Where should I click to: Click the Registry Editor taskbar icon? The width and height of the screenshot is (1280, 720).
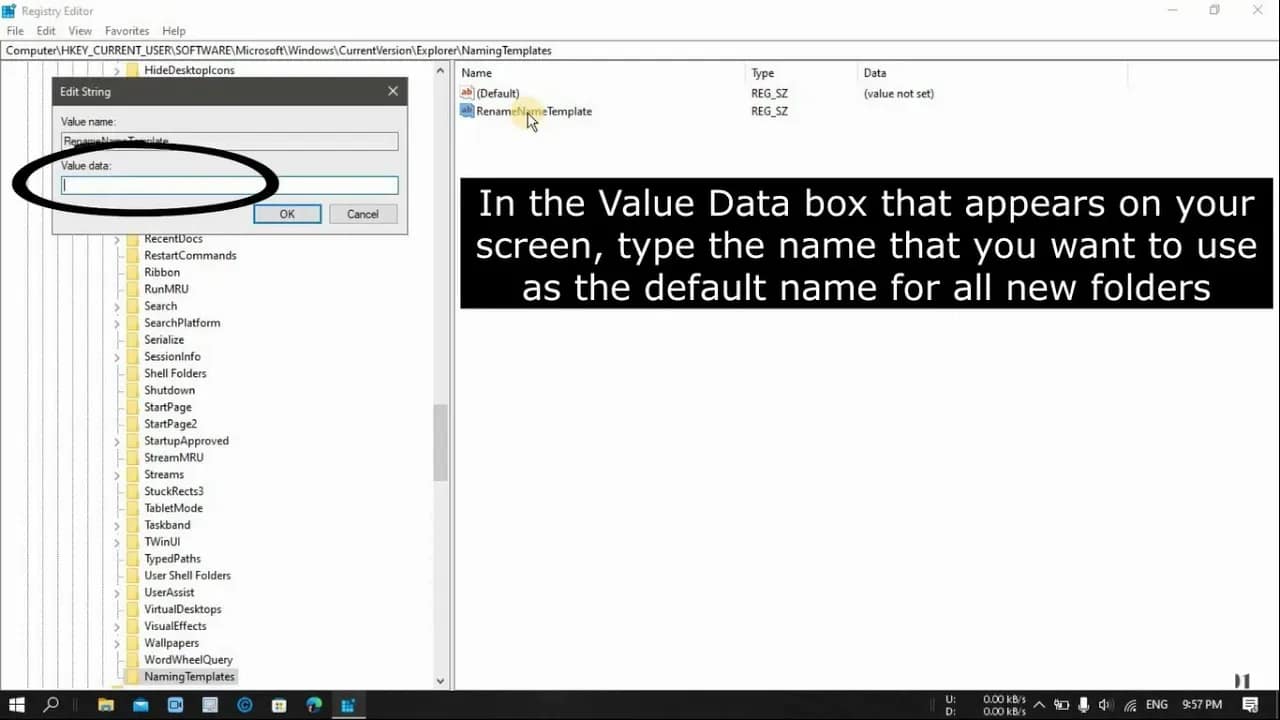[348, 705]
